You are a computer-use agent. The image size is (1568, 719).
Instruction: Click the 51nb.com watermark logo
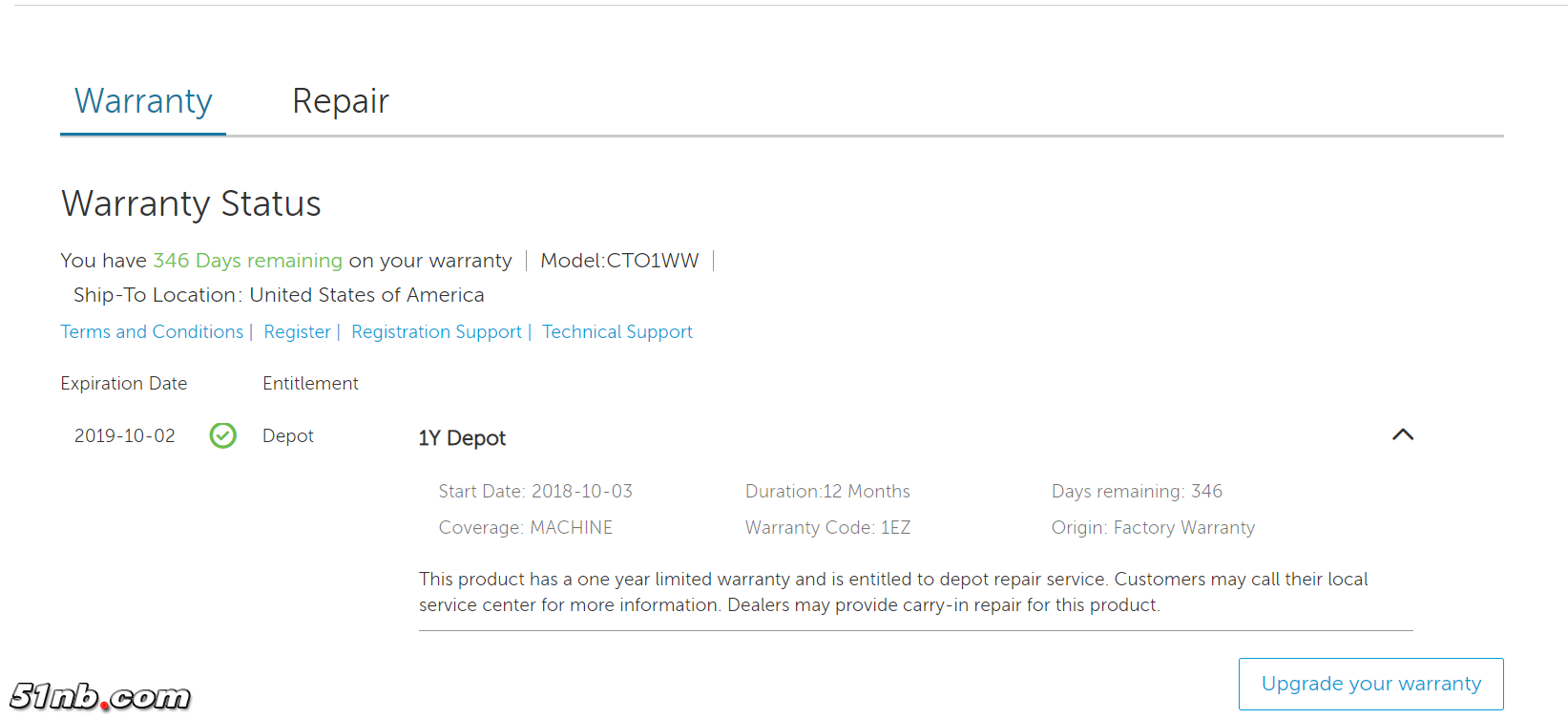[x=100, y=696]
